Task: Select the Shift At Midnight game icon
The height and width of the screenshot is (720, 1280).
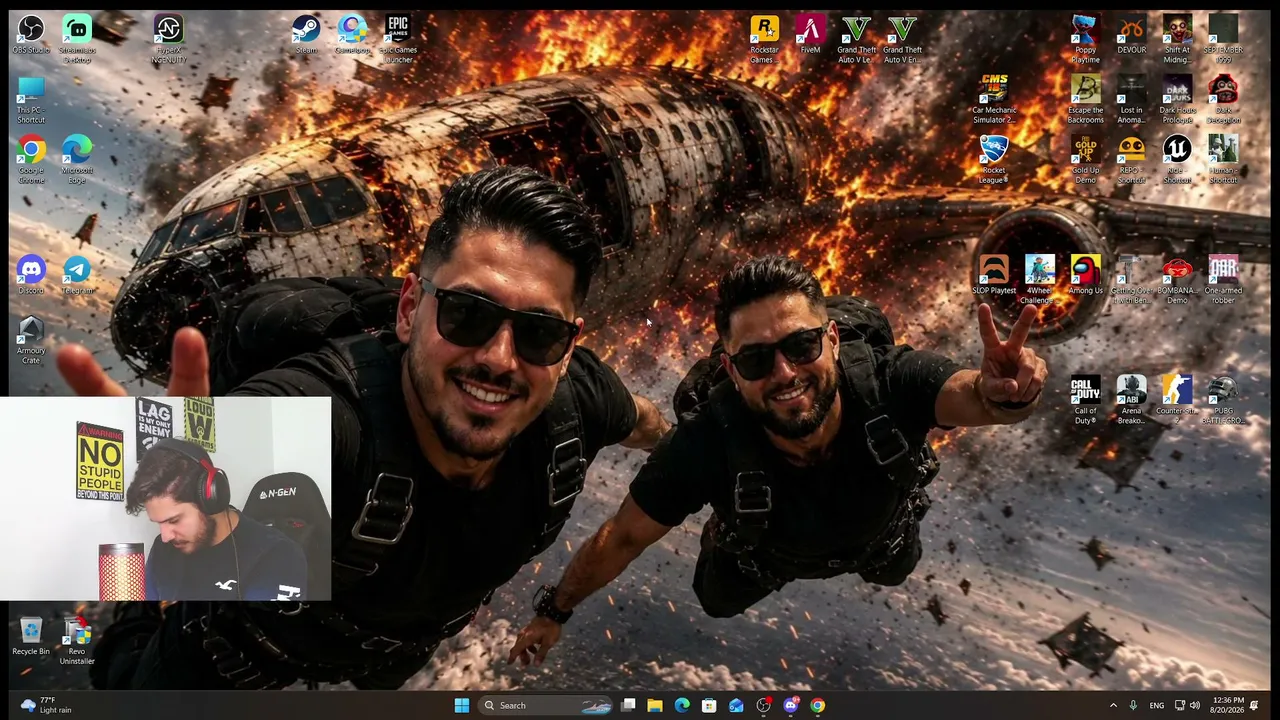Action: coord(1177,39)
